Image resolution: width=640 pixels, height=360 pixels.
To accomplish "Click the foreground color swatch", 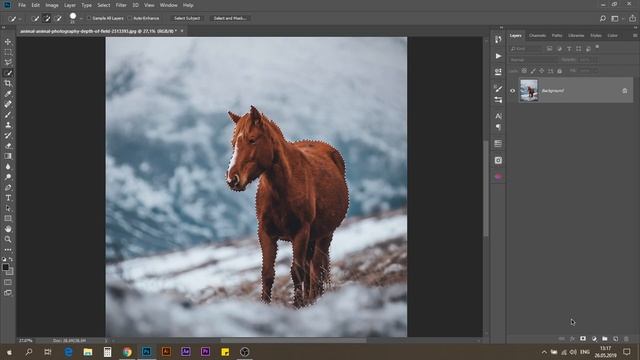I will tap(5, 267).
